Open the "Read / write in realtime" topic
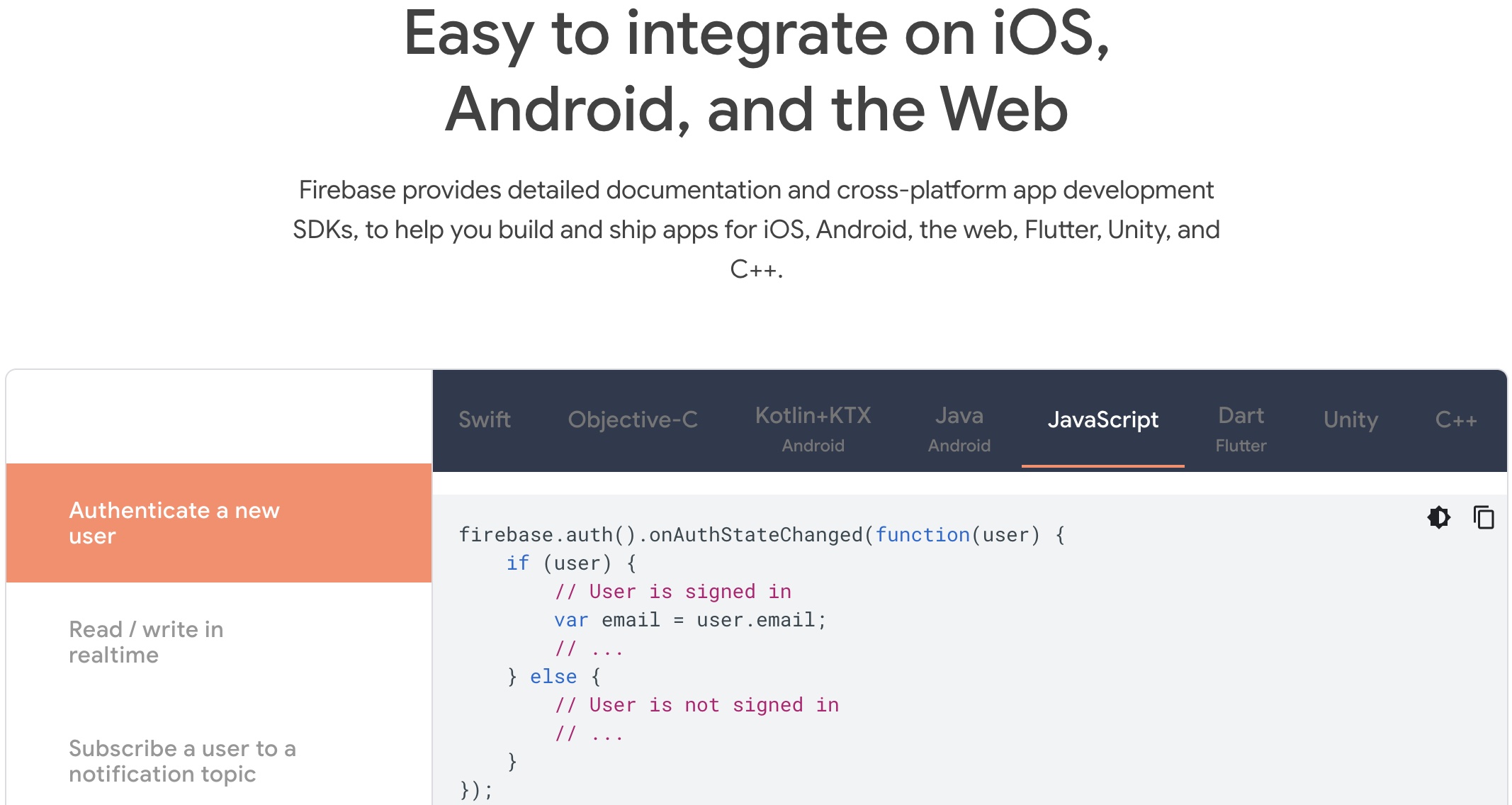This screenshot has height=805, width=1512. (x=219, y=642)
